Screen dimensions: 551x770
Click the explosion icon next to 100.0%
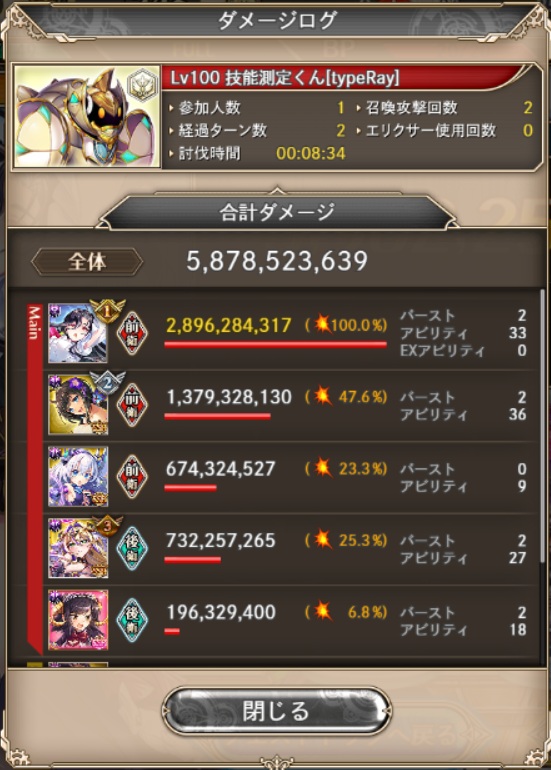[322, 325]
